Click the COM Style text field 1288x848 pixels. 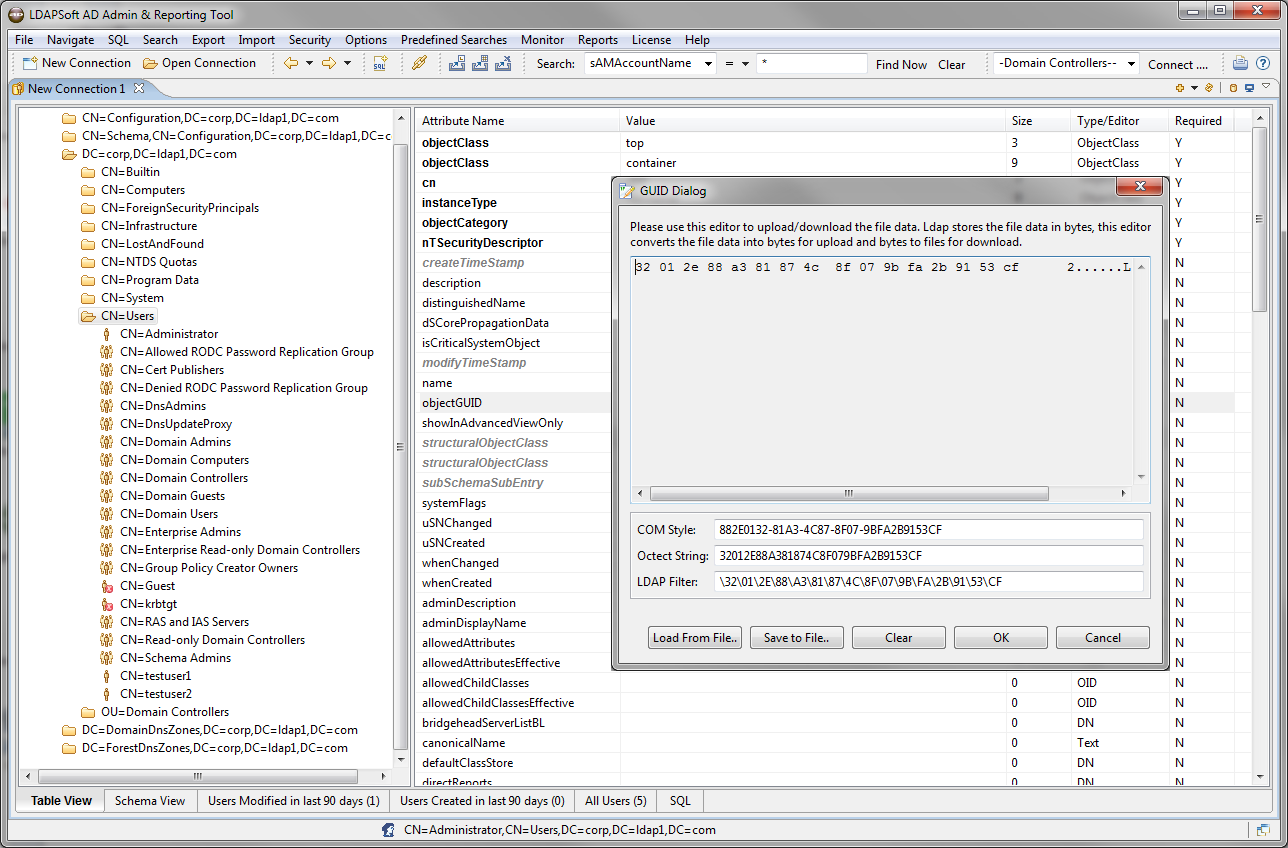928,529
